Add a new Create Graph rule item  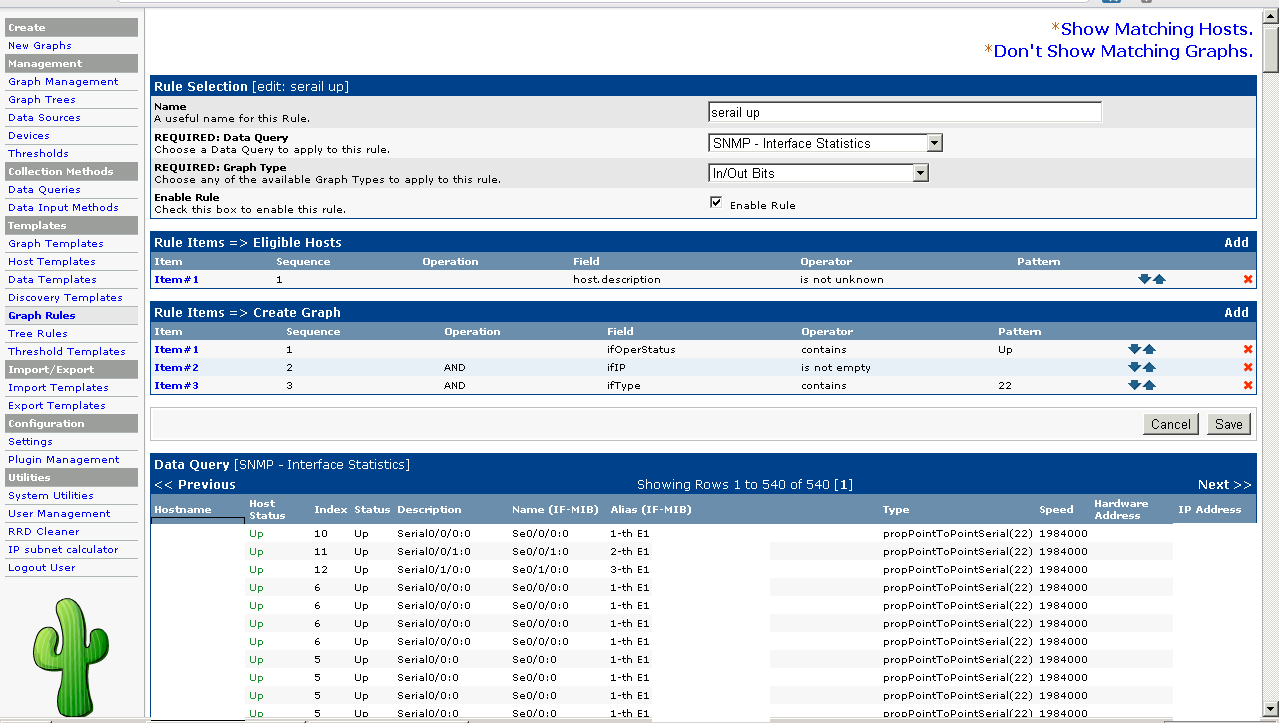1237,312
